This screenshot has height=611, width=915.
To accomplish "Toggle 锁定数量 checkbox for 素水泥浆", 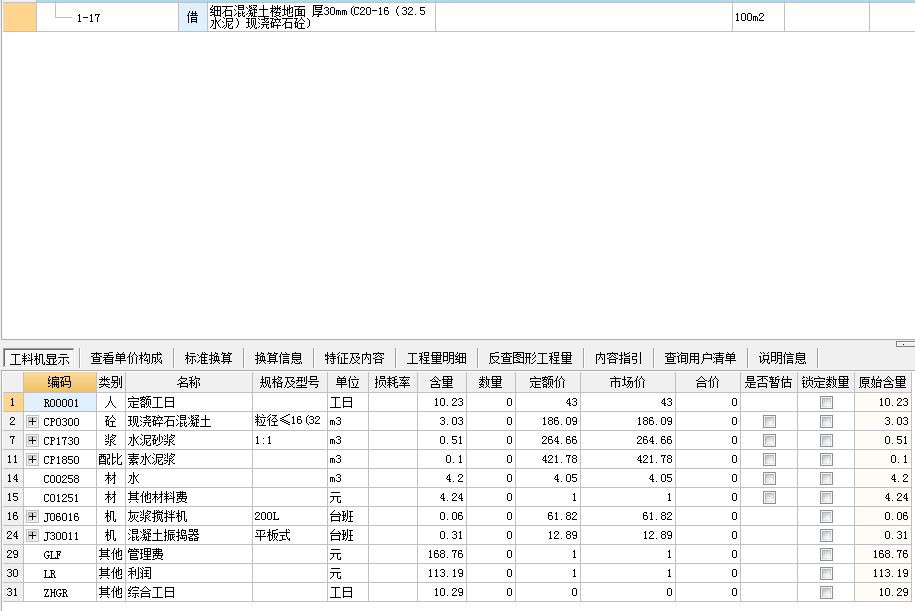I will click(826, 459).
